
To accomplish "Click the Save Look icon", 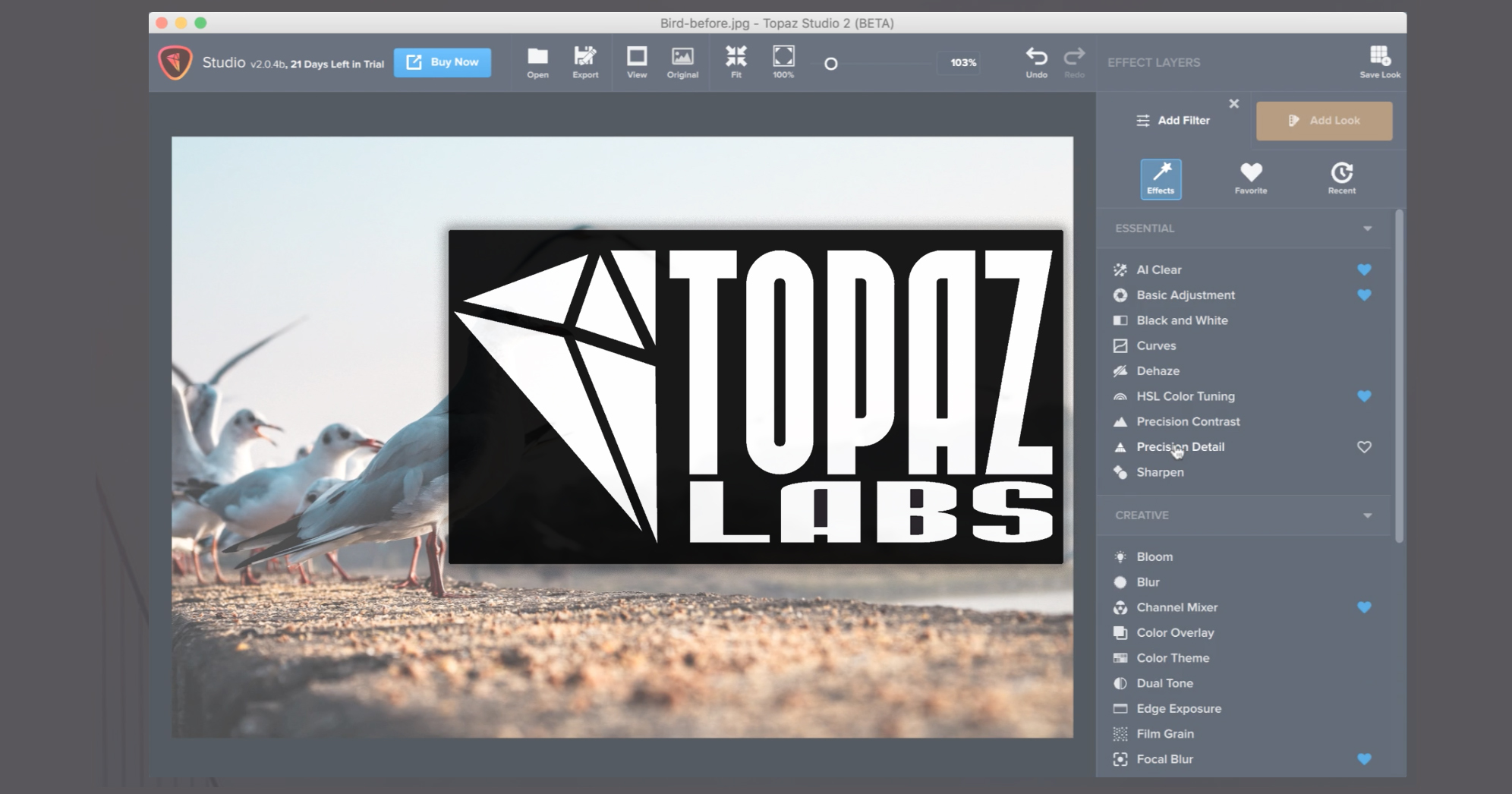I will [x=1379, y=62].
